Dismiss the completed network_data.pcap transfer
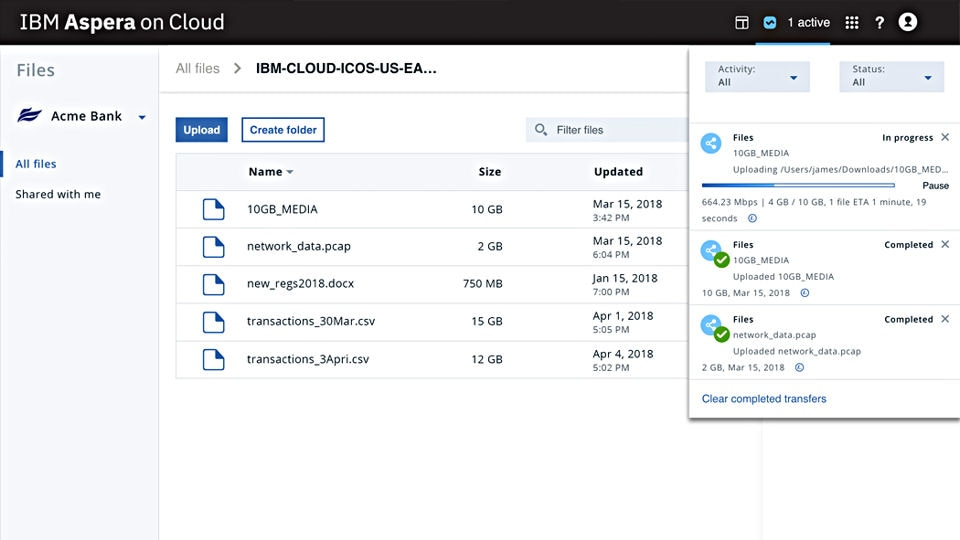Viewport: 960px width, 540px height. 945,319
